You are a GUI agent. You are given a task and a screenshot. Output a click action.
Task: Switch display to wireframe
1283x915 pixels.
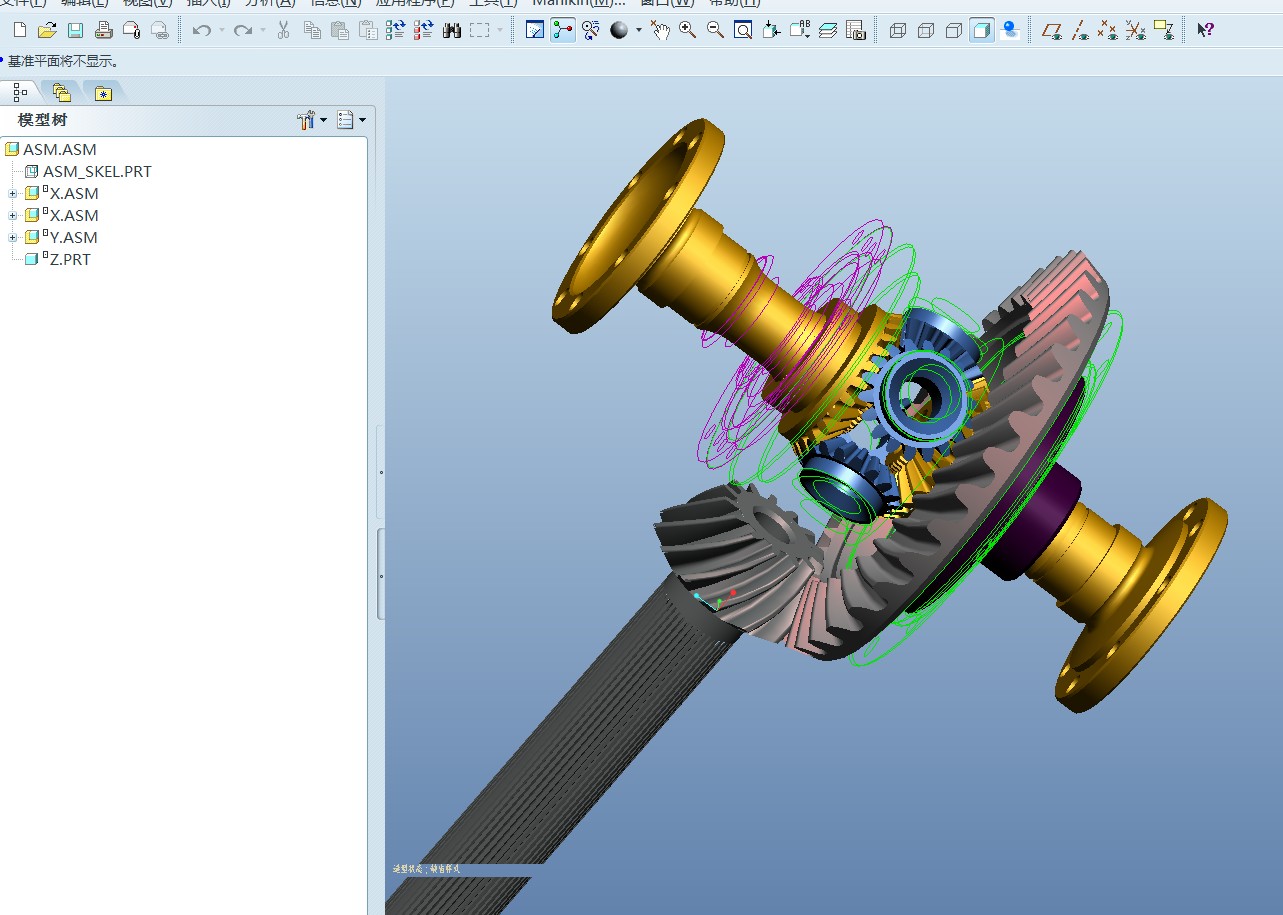click(x=898, y=30)
